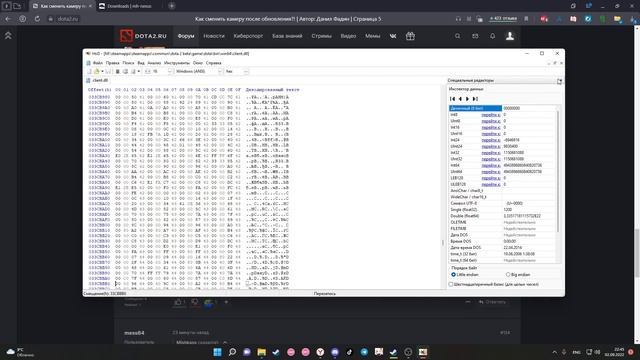The width and height of the screenshot is (640, 360).
Task: Open the Файл menu in HxD
Action: coord(98,63)
